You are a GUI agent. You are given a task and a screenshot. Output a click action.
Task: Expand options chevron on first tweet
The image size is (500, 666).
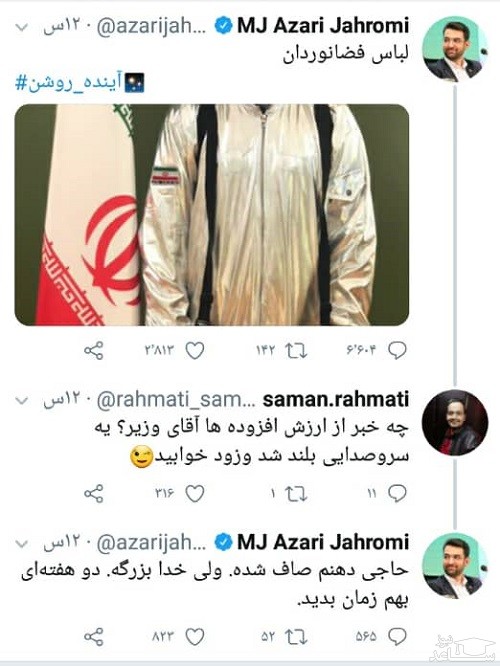pyautogui.click(x=22, y=28)
